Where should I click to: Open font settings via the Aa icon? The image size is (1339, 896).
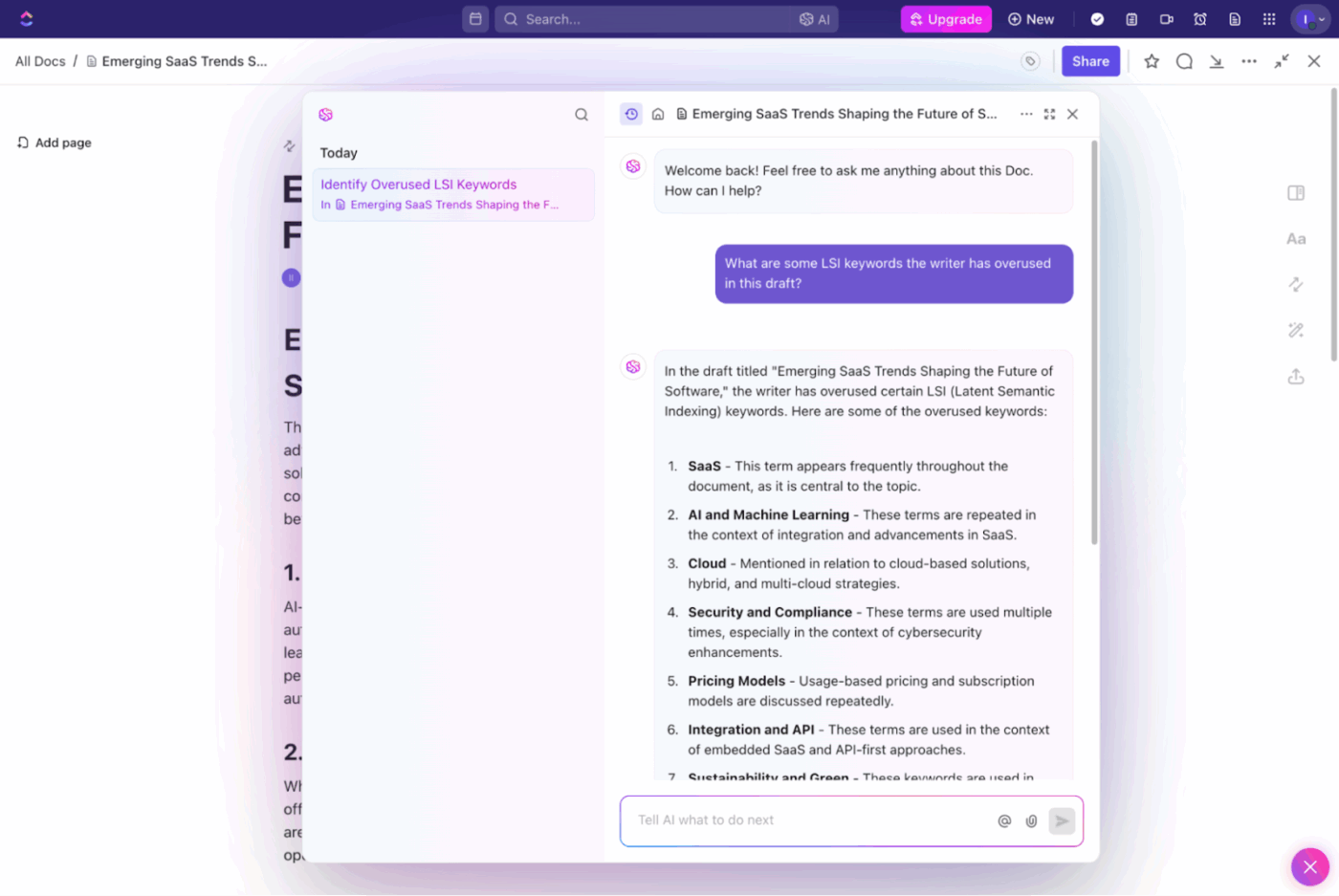(1296, 238)
